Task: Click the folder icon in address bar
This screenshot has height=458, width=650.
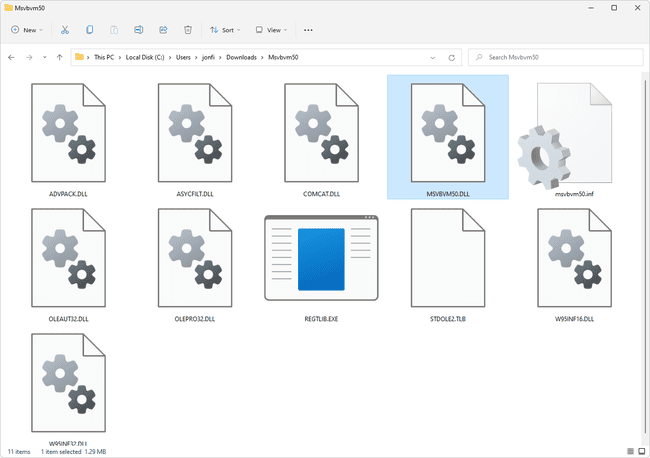Action: (x=79, y=57)
